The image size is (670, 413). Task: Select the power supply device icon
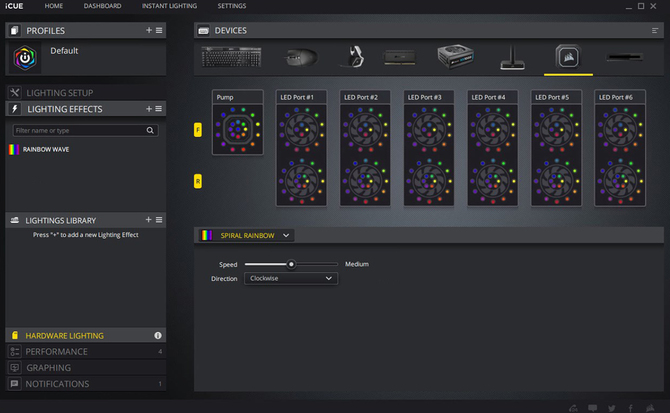[455, 56]
